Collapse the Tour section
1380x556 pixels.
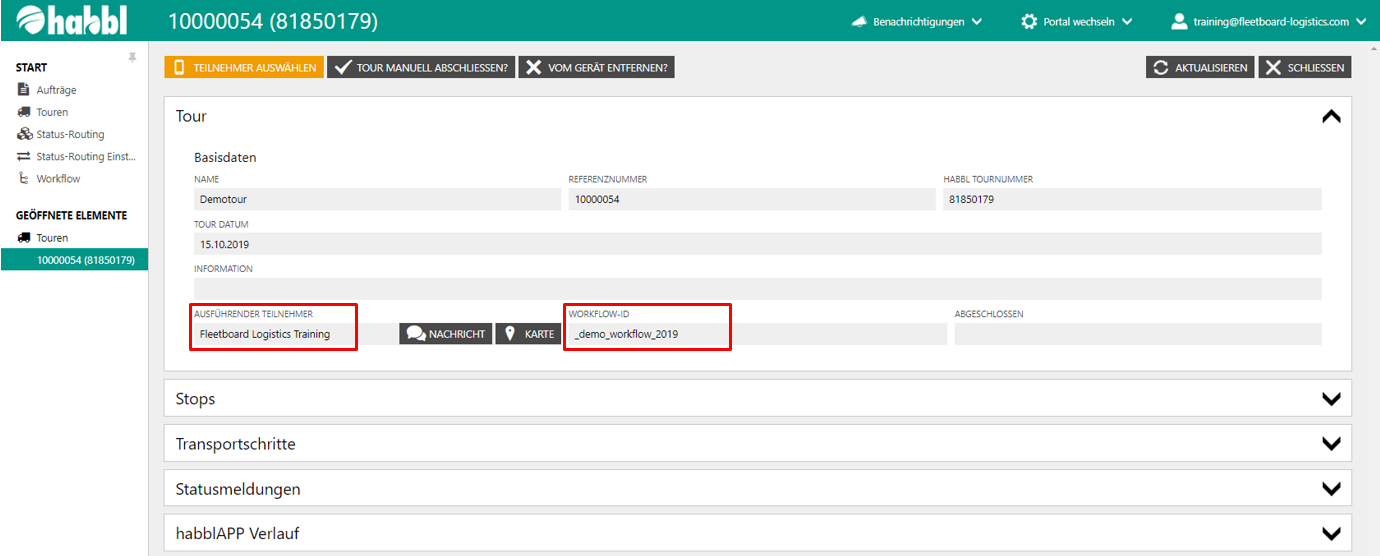(1330, 116)
